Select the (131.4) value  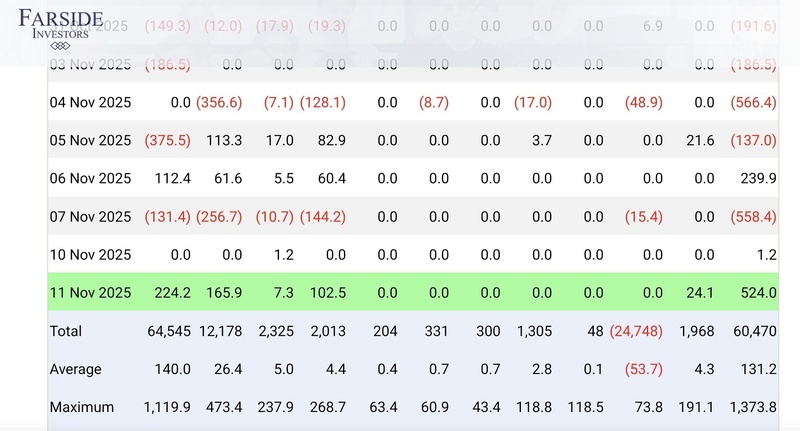pyautogui.click(x=167, y=217)
